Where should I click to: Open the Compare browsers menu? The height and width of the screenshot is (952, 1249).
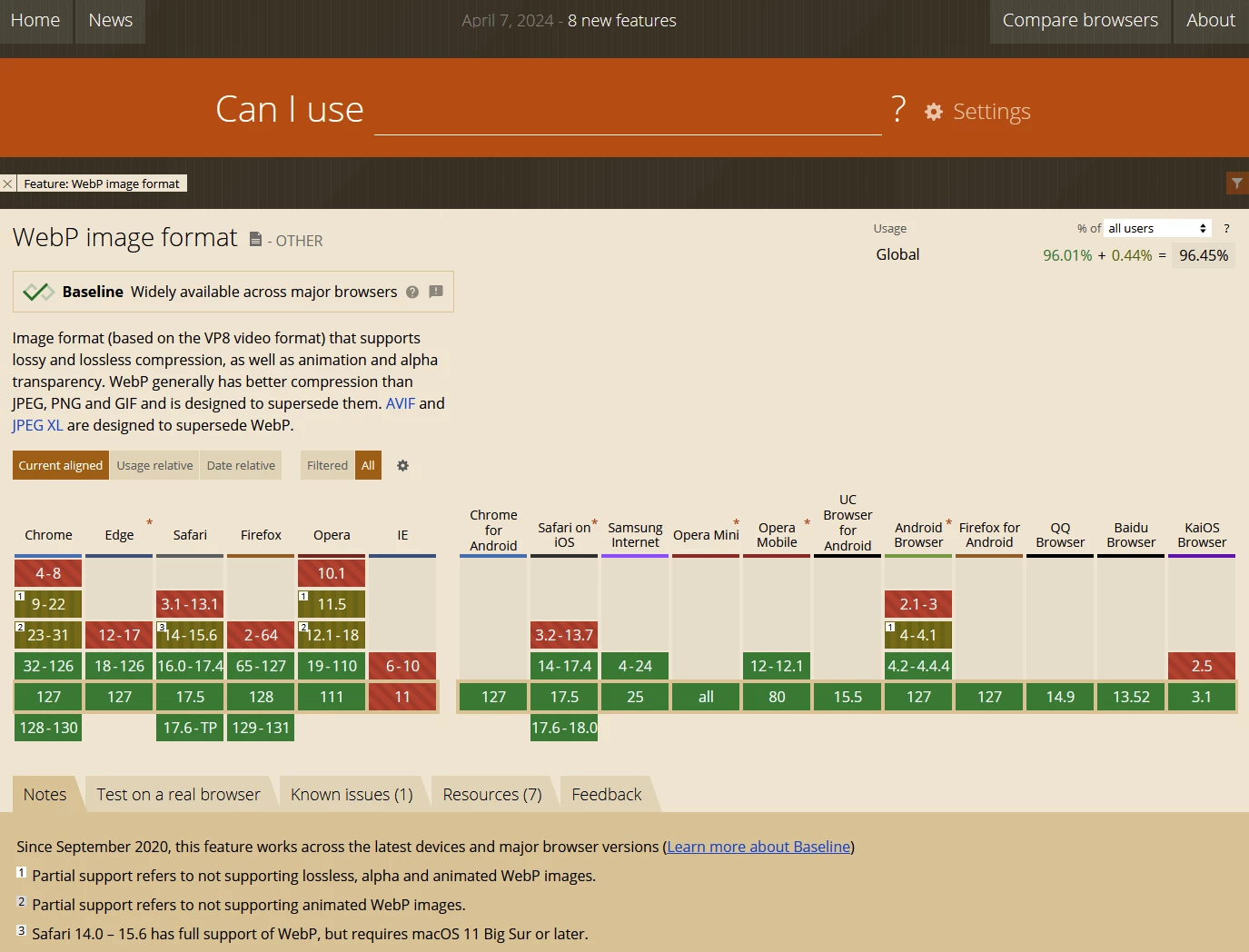coord(1080,20)
